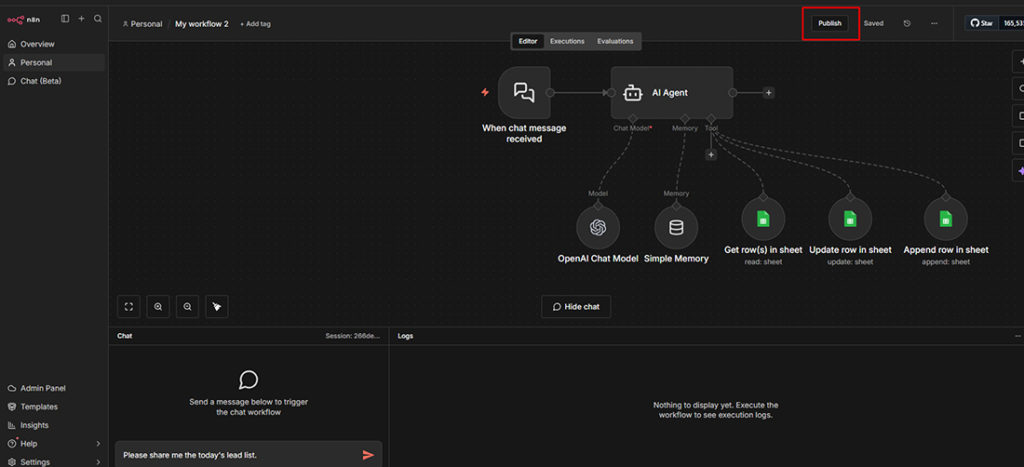This screenshot has width=1024, height=467.
Task: Click the n8n logo
Action: 24,20
